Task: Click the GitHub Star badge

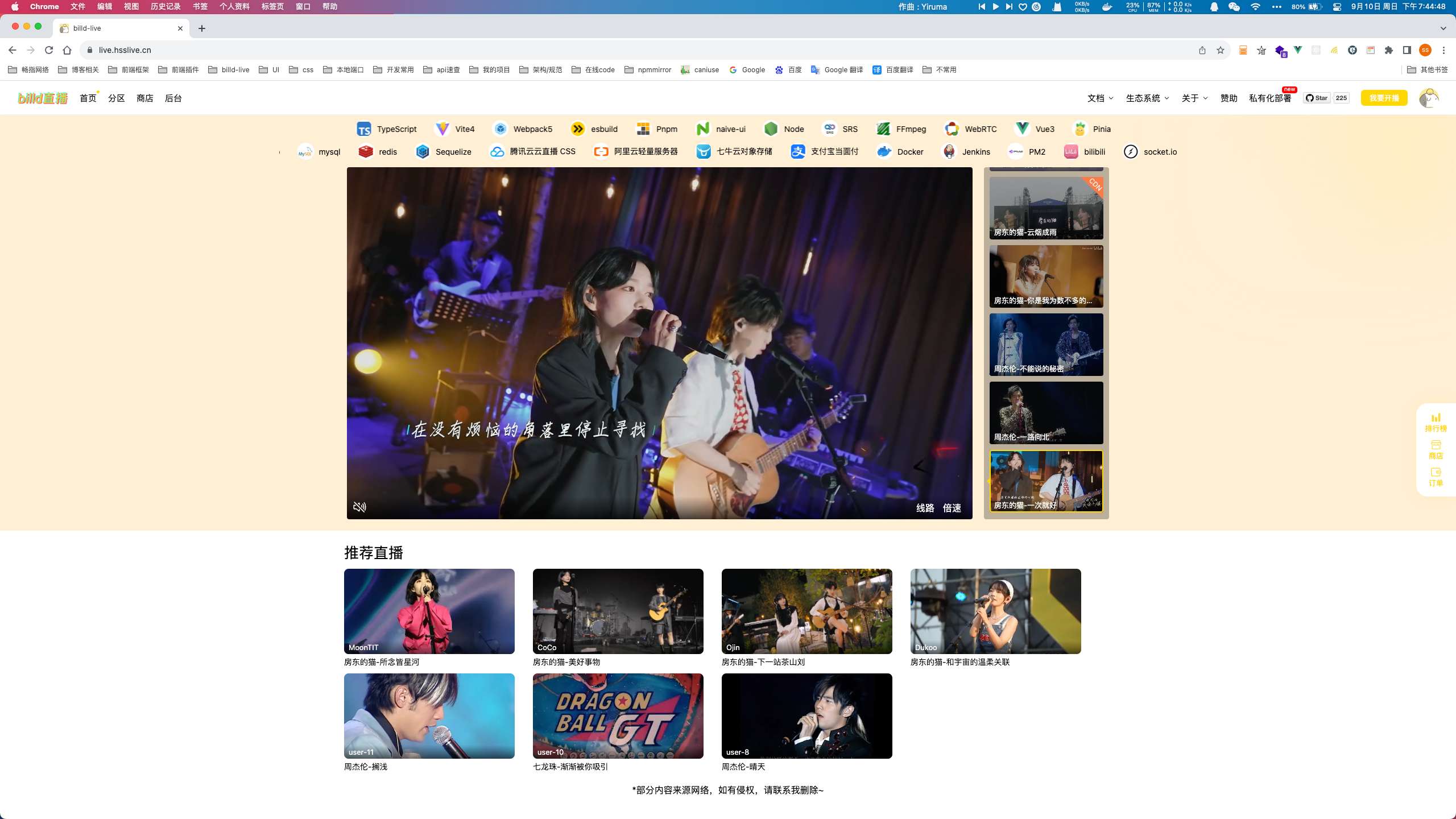Action: (x=1317, y=98)
